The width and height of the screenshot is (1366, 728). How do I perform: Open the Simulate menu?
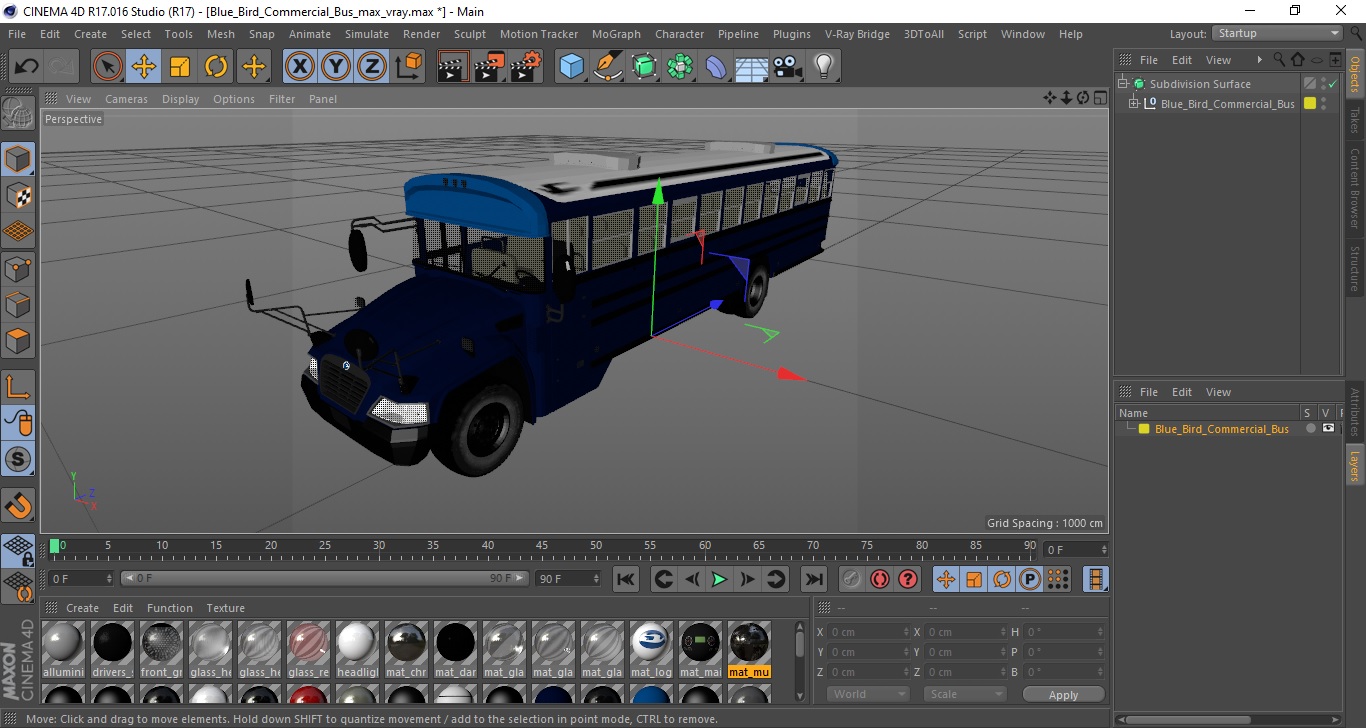[x=367, y=34]
